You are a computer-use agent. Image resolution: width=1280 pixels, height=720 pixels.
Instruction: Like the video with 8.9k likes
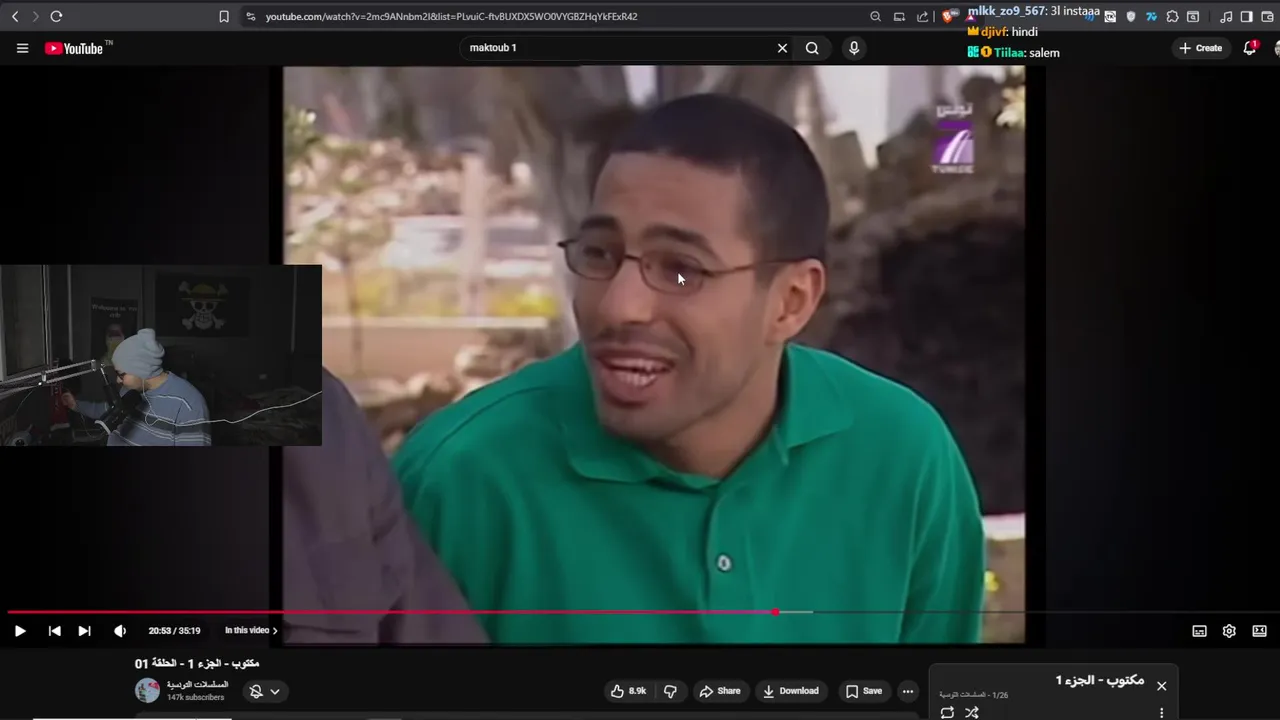[x=628, y=691]
